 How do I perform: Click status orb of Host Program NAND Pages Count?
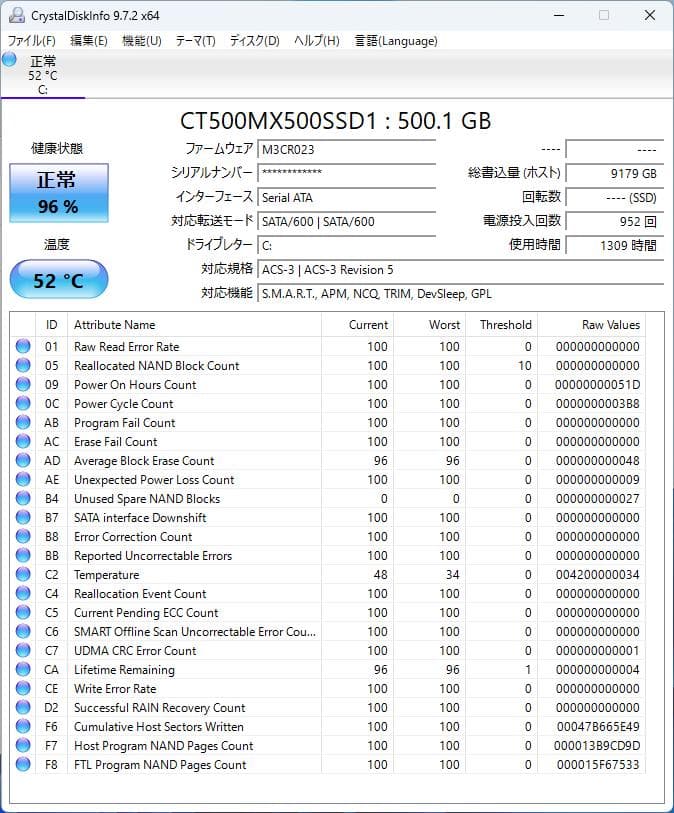click(23, 746)
